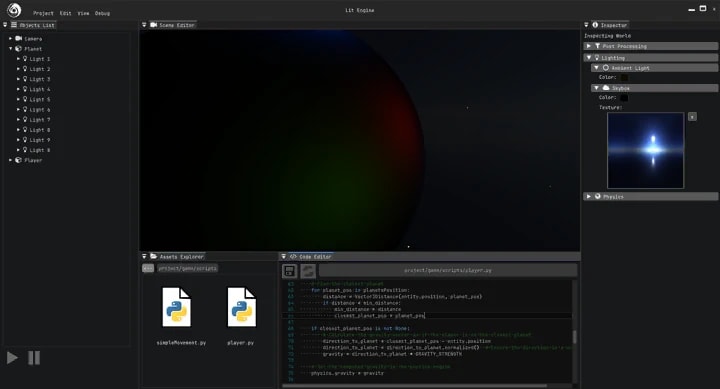The image size is (720, 389).
Task: Start the game with Play button
Action: tap(12, 358)
